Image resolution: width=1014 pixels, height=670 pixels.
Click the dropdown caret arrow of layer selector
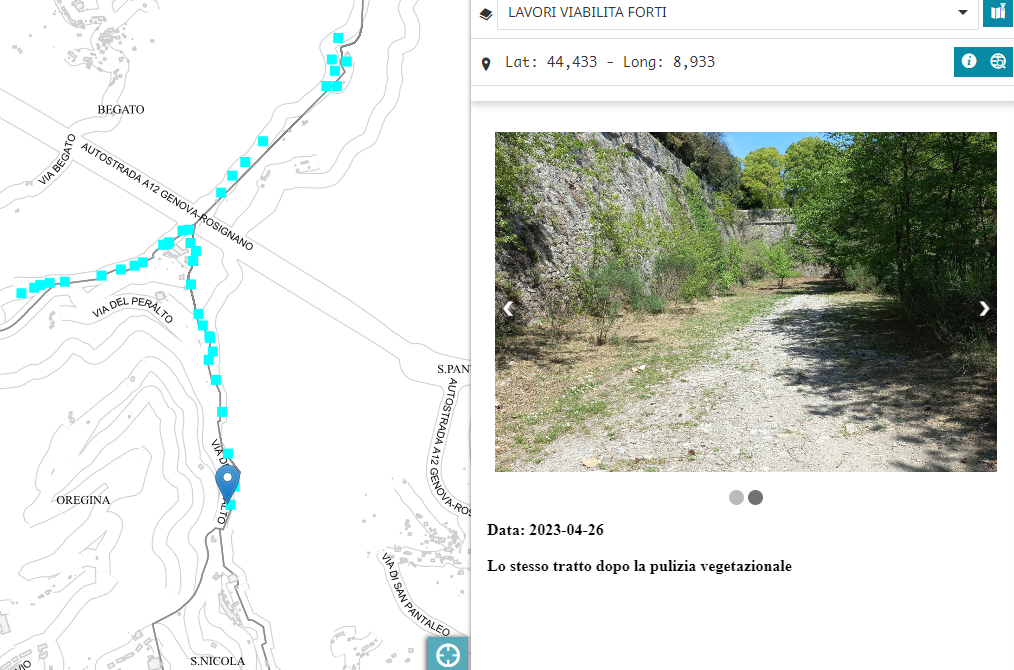point(963,13)
